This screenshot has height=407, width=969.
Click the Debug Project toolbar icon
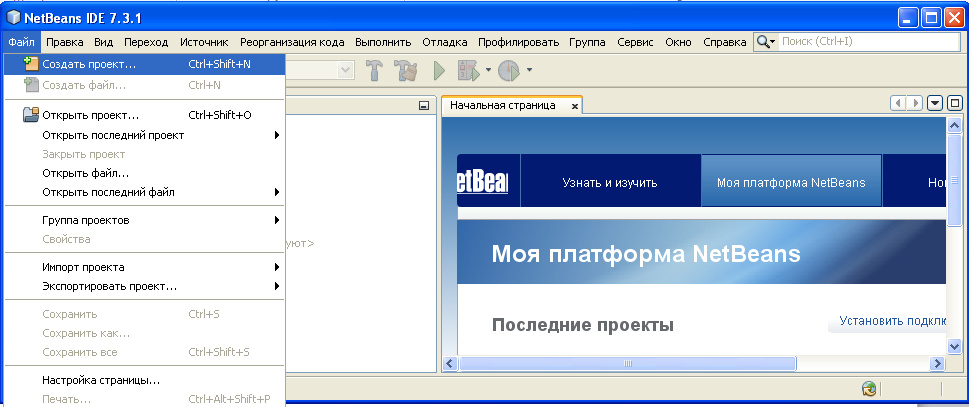pyautogui.click(x=468, y=70)
